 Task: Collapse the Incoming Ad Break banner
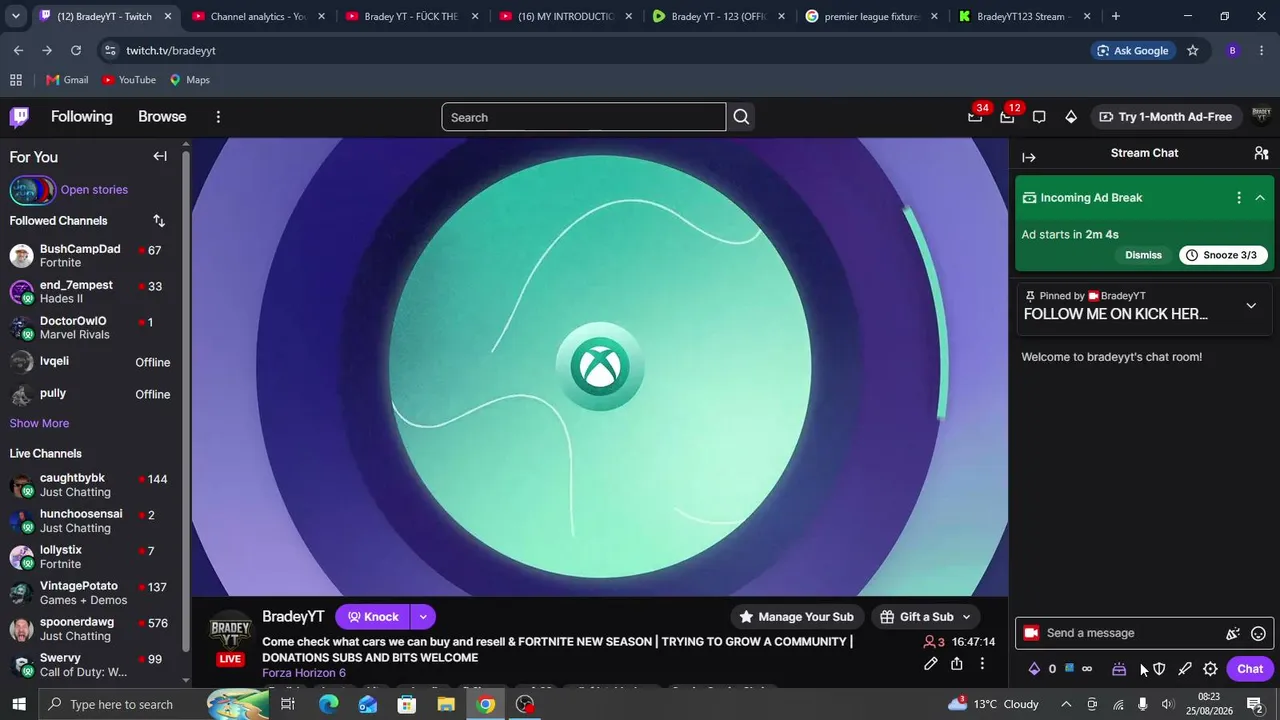(x=1260, y=197)
